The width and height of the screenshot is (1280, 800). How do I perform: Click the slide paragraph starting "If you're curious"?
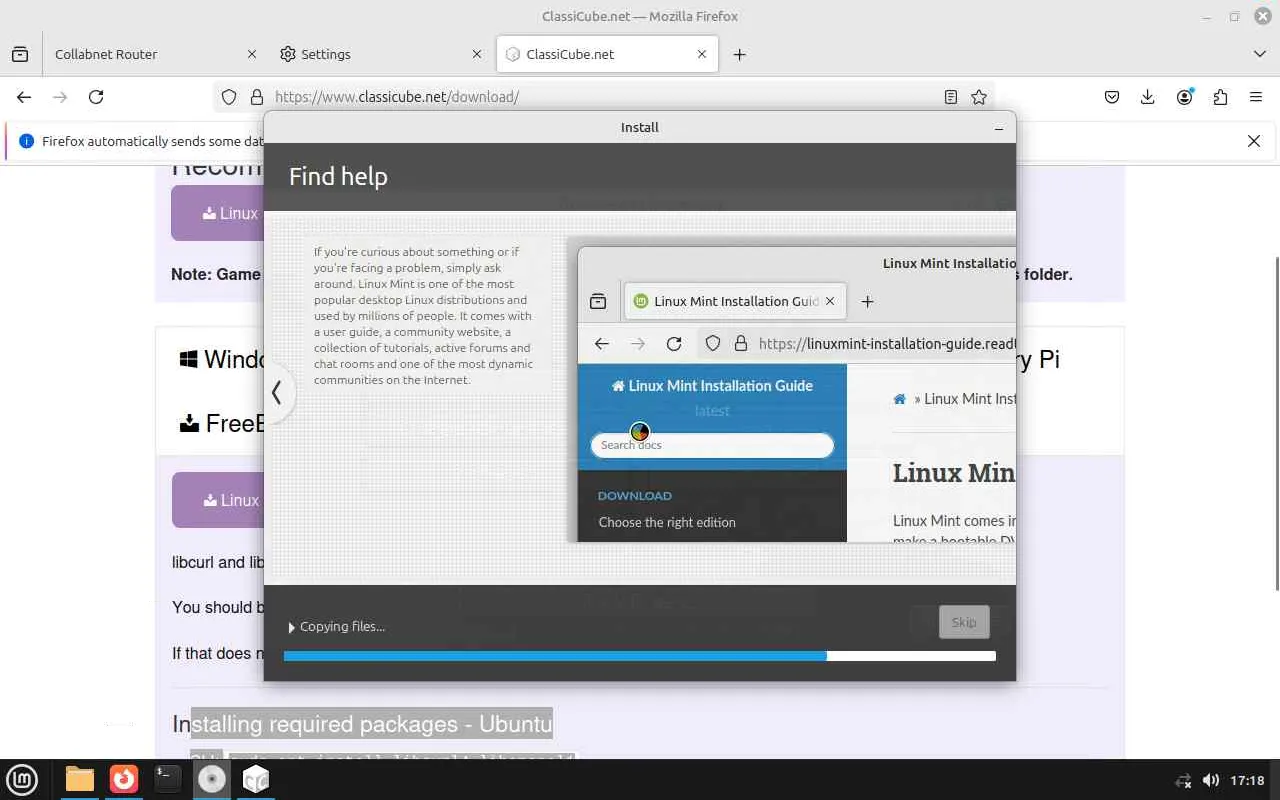(x=424, y=316)
